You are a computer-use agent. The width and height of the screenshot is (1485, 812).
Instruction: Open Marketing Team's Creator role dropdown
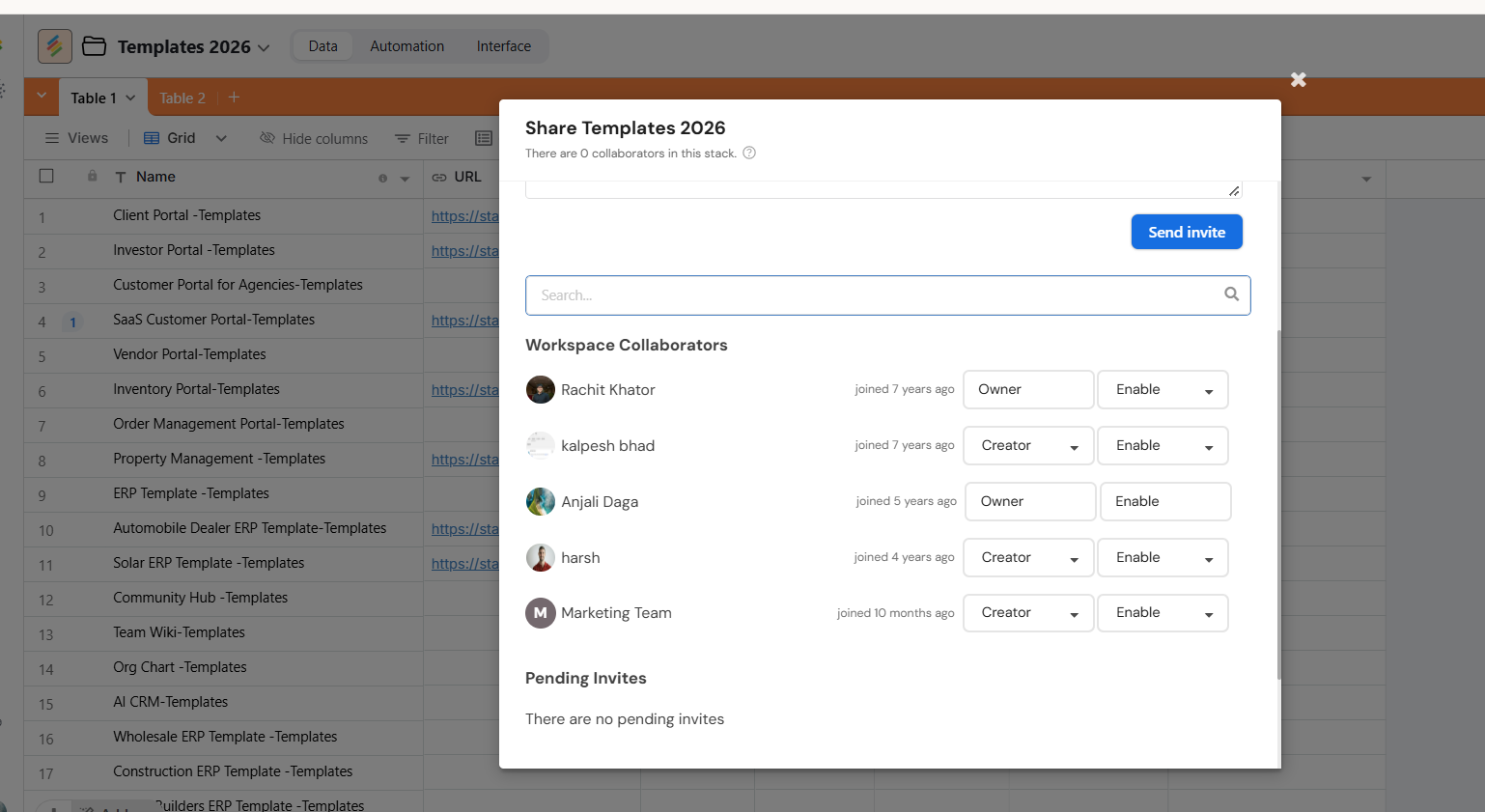pos(1028,613)
